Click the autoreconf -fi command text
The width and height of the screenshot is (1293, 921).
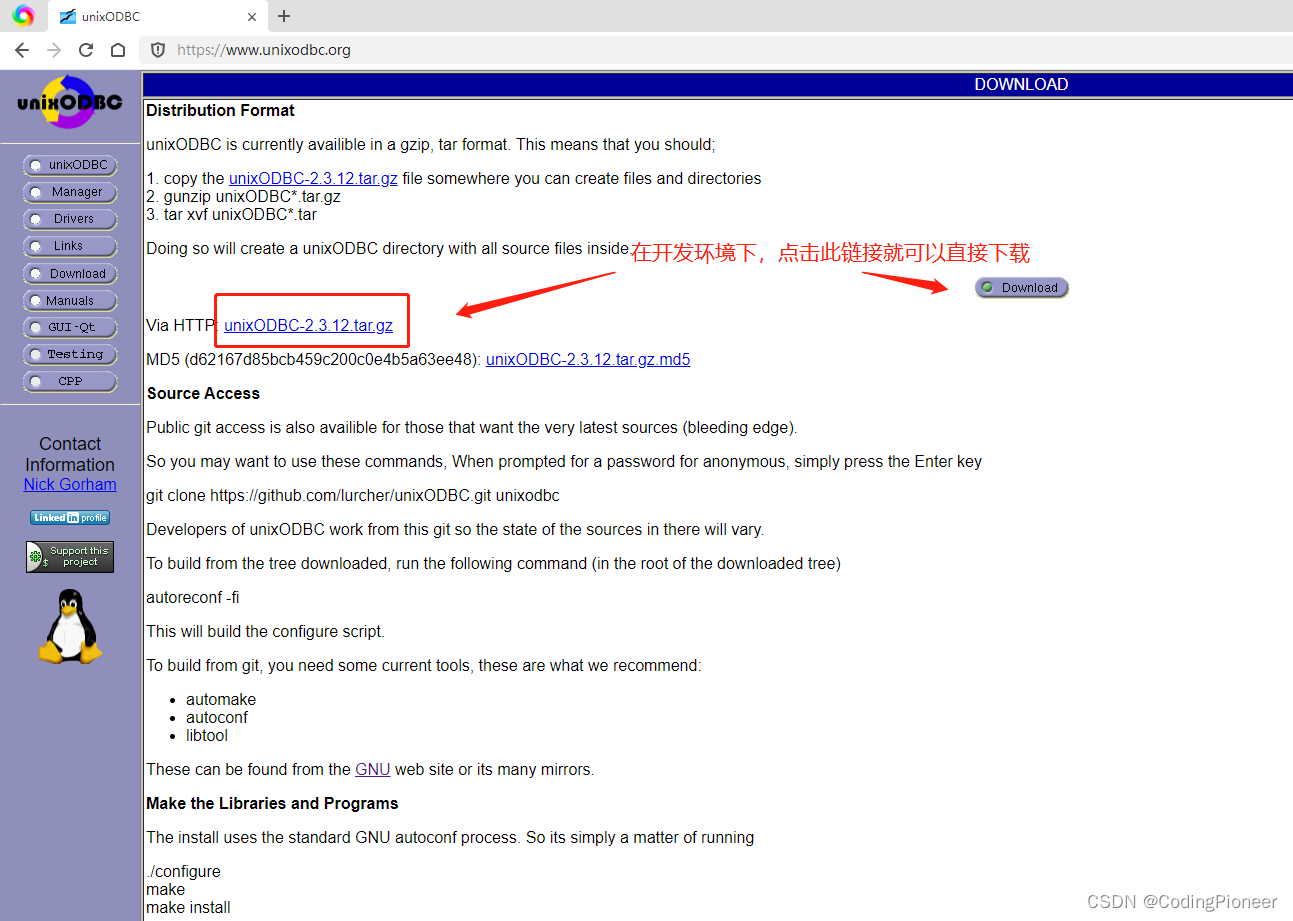pos(193,597)
